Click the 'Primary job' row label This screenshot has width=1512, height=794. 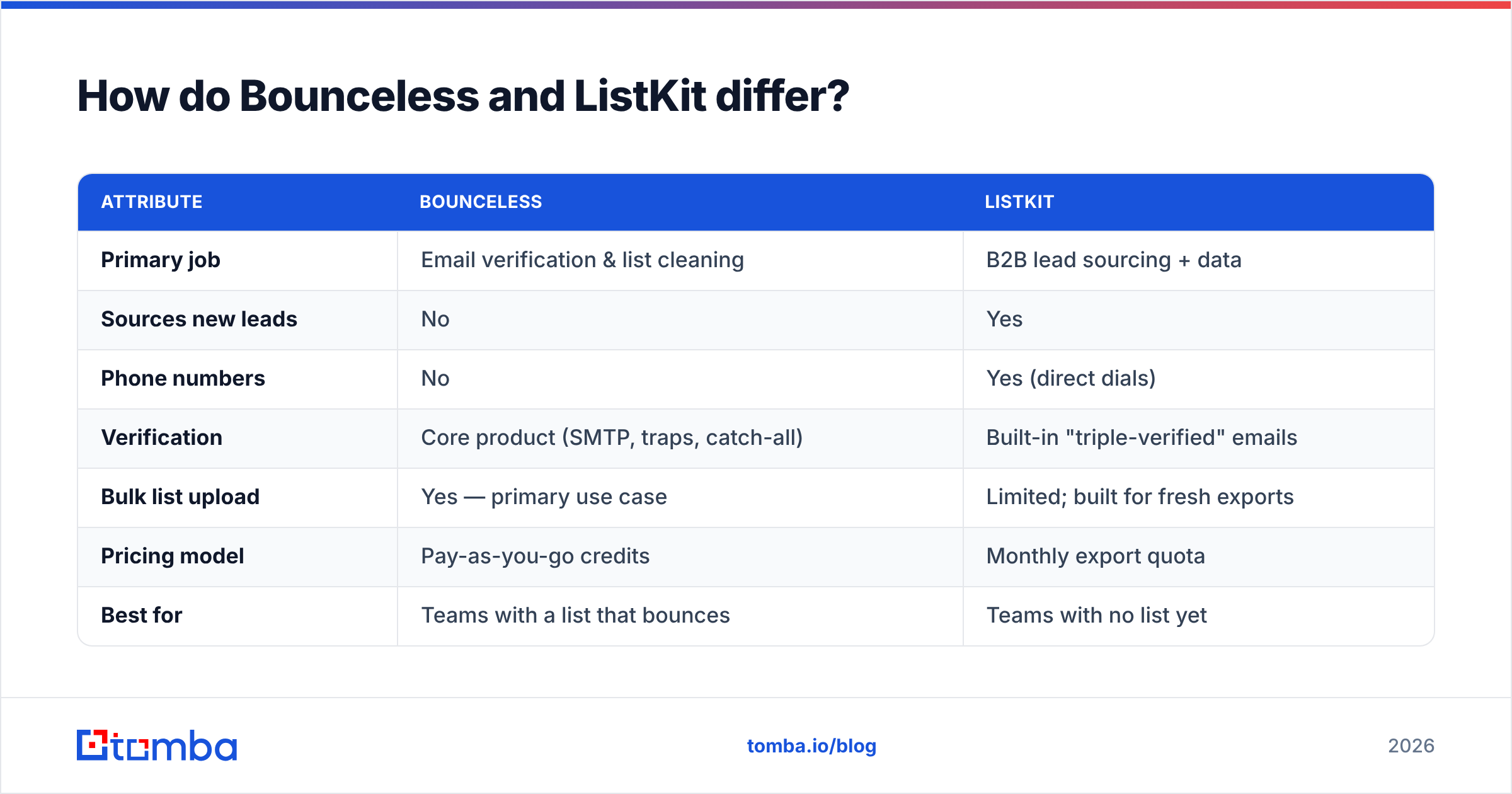click(161, 260)
